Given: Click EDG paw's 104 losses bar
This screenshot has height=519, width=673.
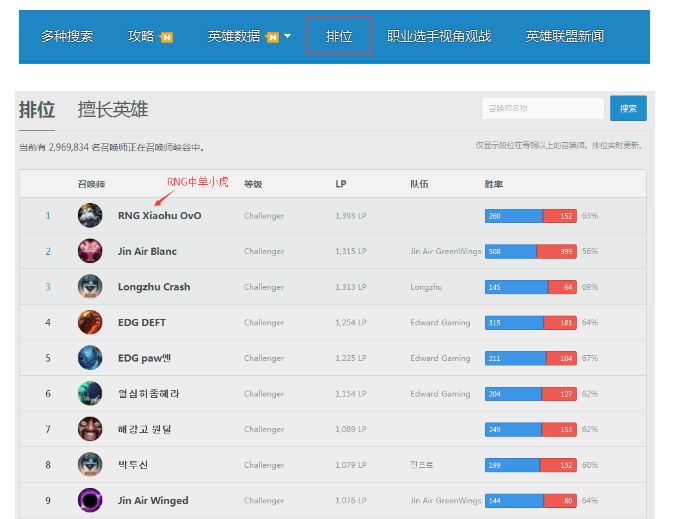Looking at the screenshot, I should coord(561,358).
